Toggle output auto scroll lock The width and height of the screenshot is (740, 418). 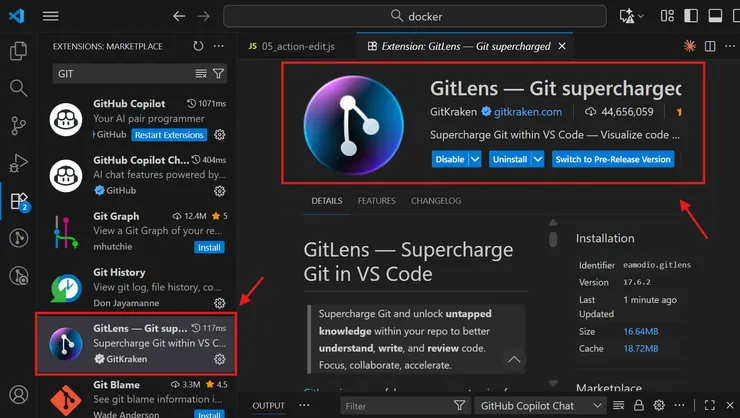639,405
